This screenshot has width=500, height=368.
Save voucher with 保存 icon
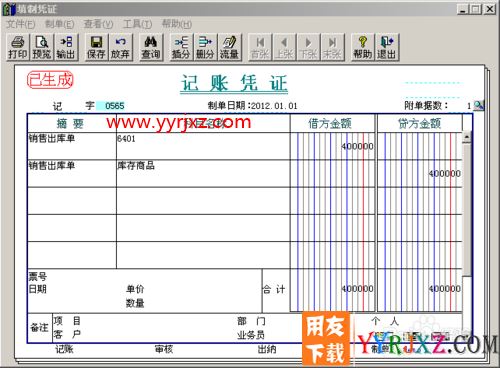click(96, 47)
